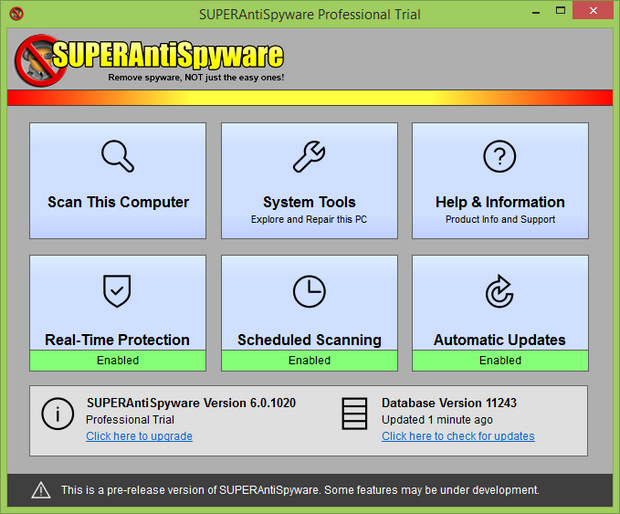Toggle Scheduled Scanning Enabled status
Viewport: 620px width, 514px height.
[x=309, y=360]
